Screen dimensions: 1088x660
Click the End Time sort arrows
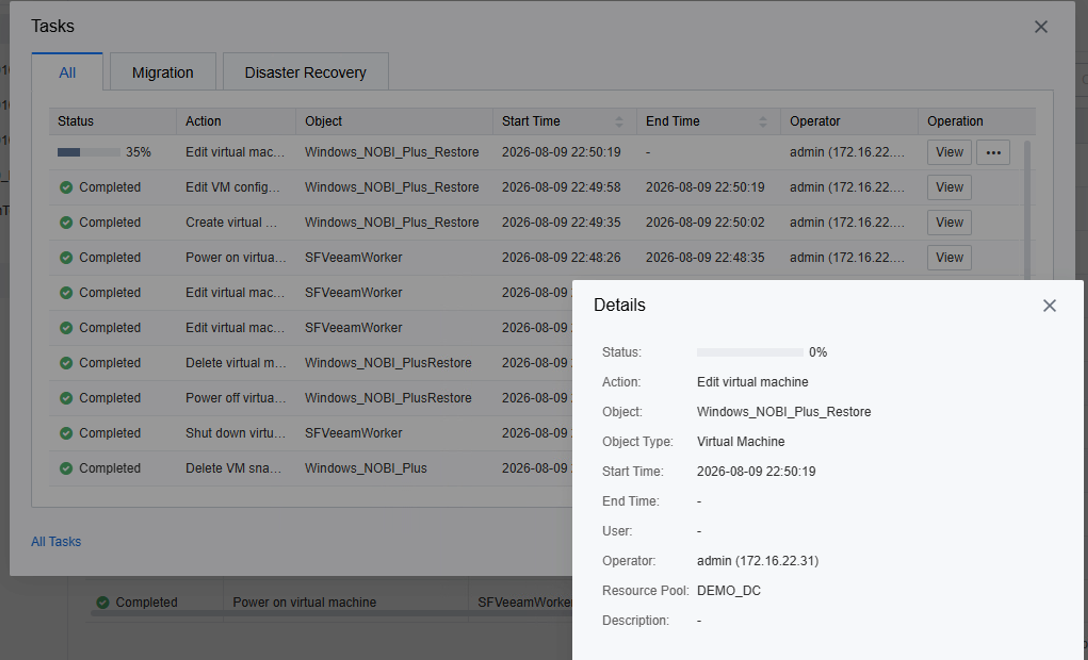[x=763, y=121]
